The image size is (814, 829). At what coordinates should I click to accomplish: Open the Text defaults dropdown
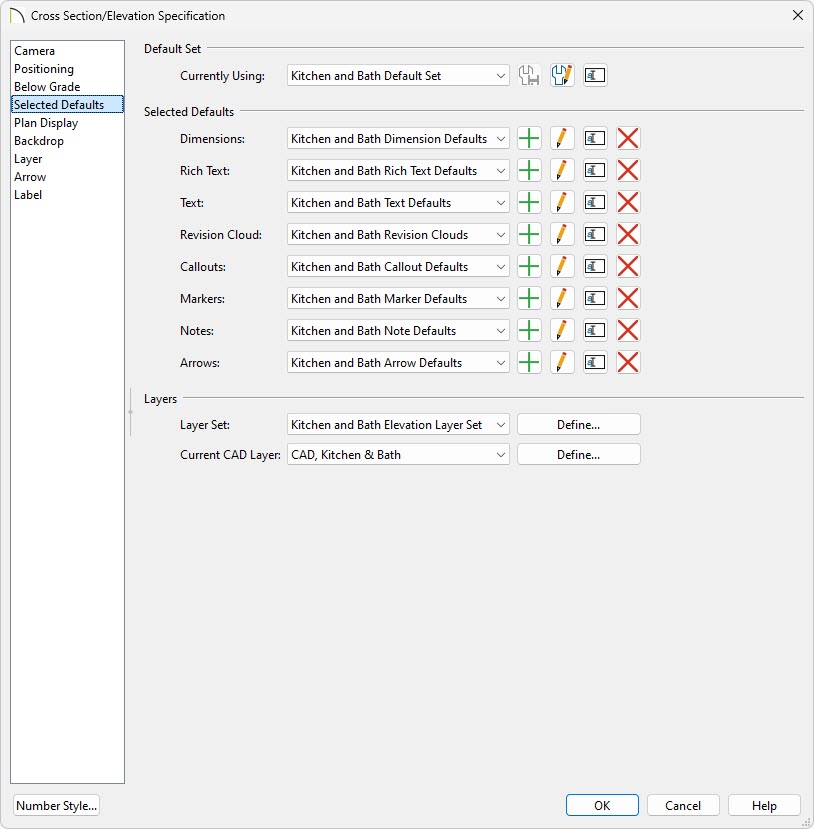(398, 202)
